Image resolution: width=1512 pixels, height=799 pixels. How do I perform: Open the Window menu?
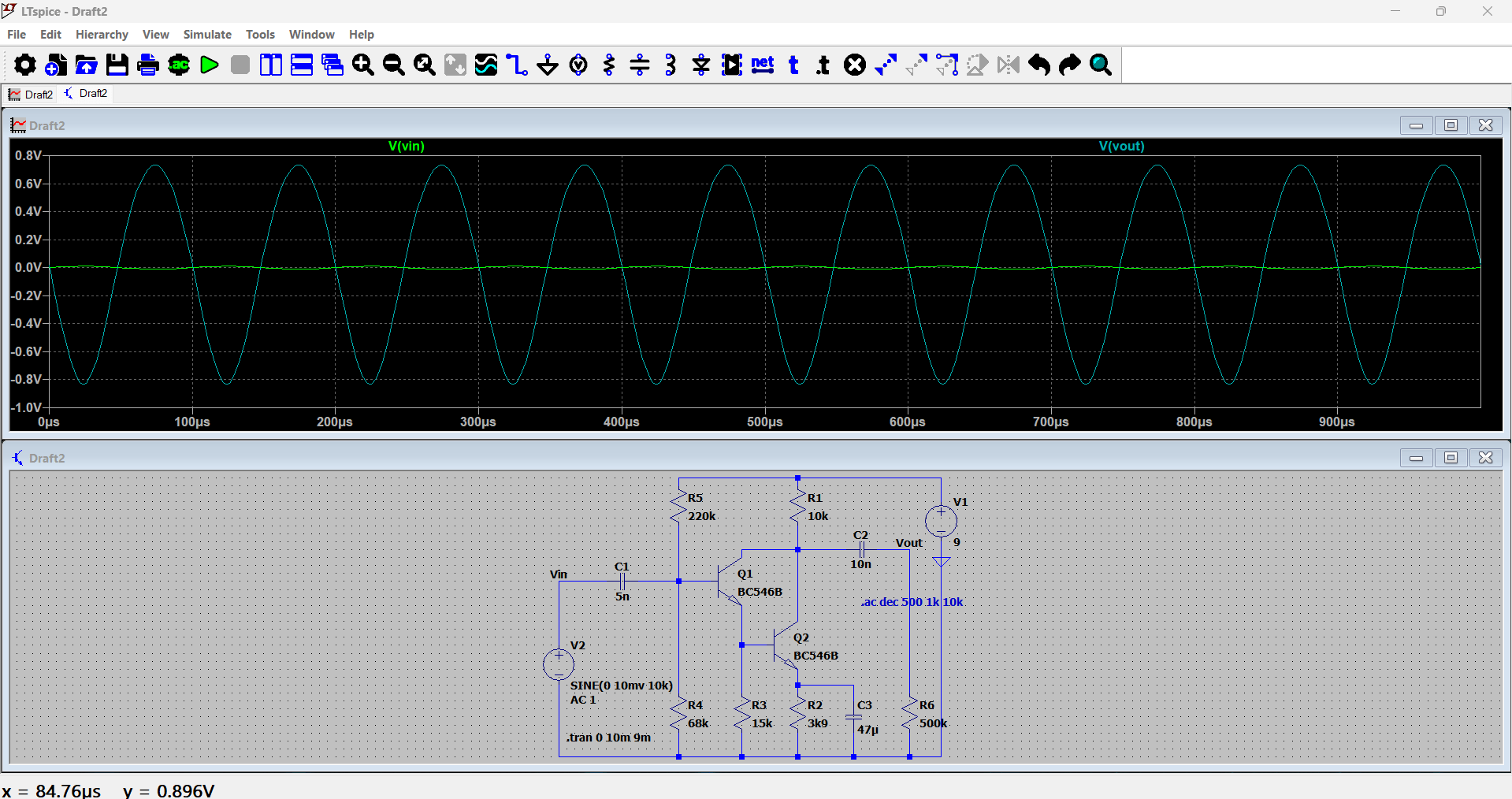312,35
